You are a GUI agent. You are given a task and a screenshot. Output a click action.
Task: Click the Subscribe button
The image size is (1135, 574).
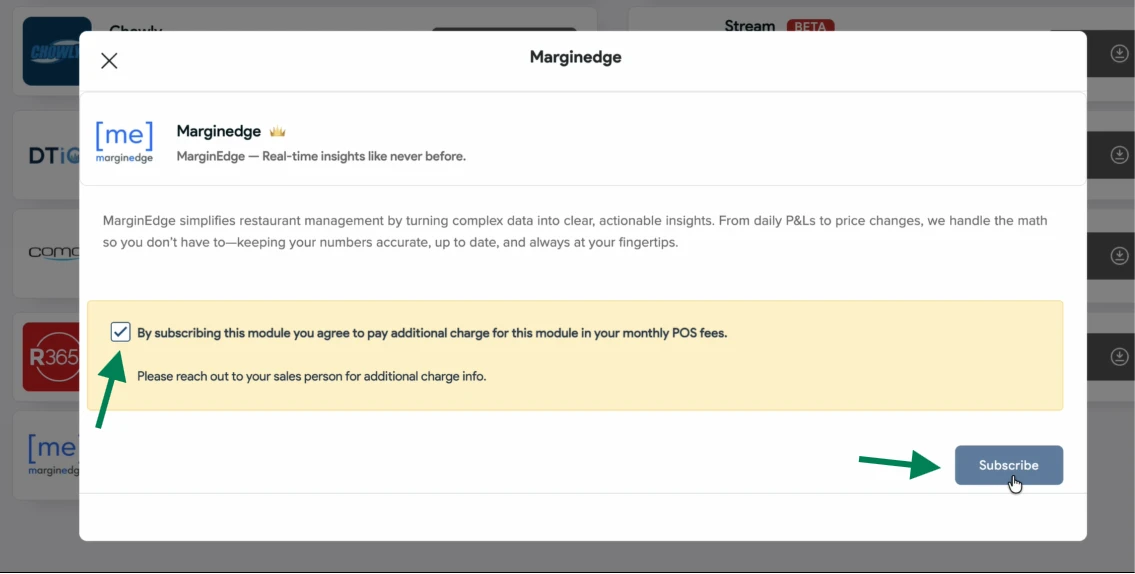[1008, 465]
